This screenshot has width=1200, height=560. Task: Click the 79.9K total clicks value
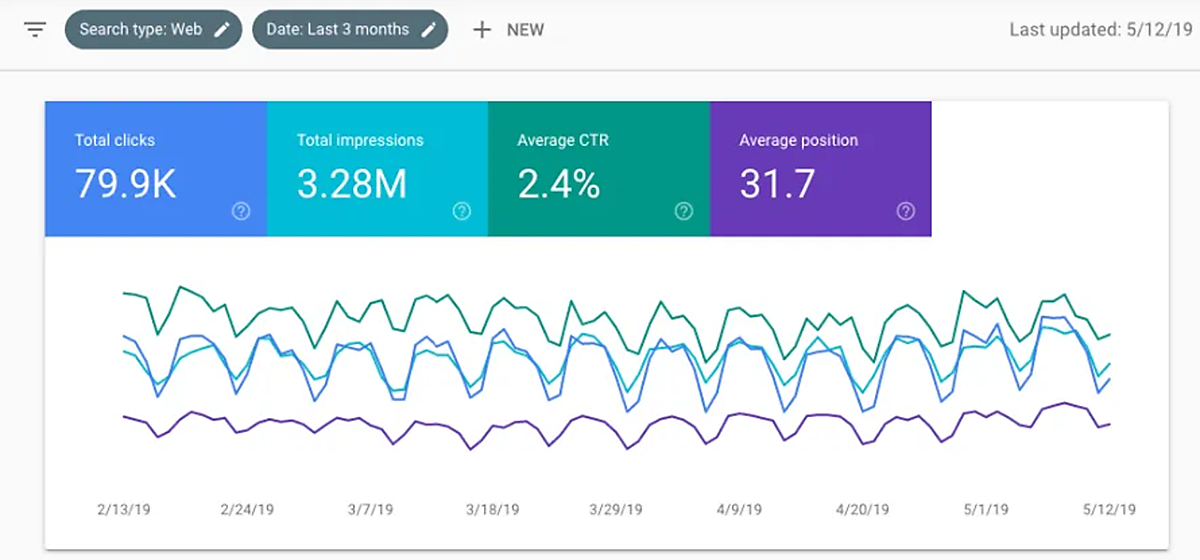125,184
